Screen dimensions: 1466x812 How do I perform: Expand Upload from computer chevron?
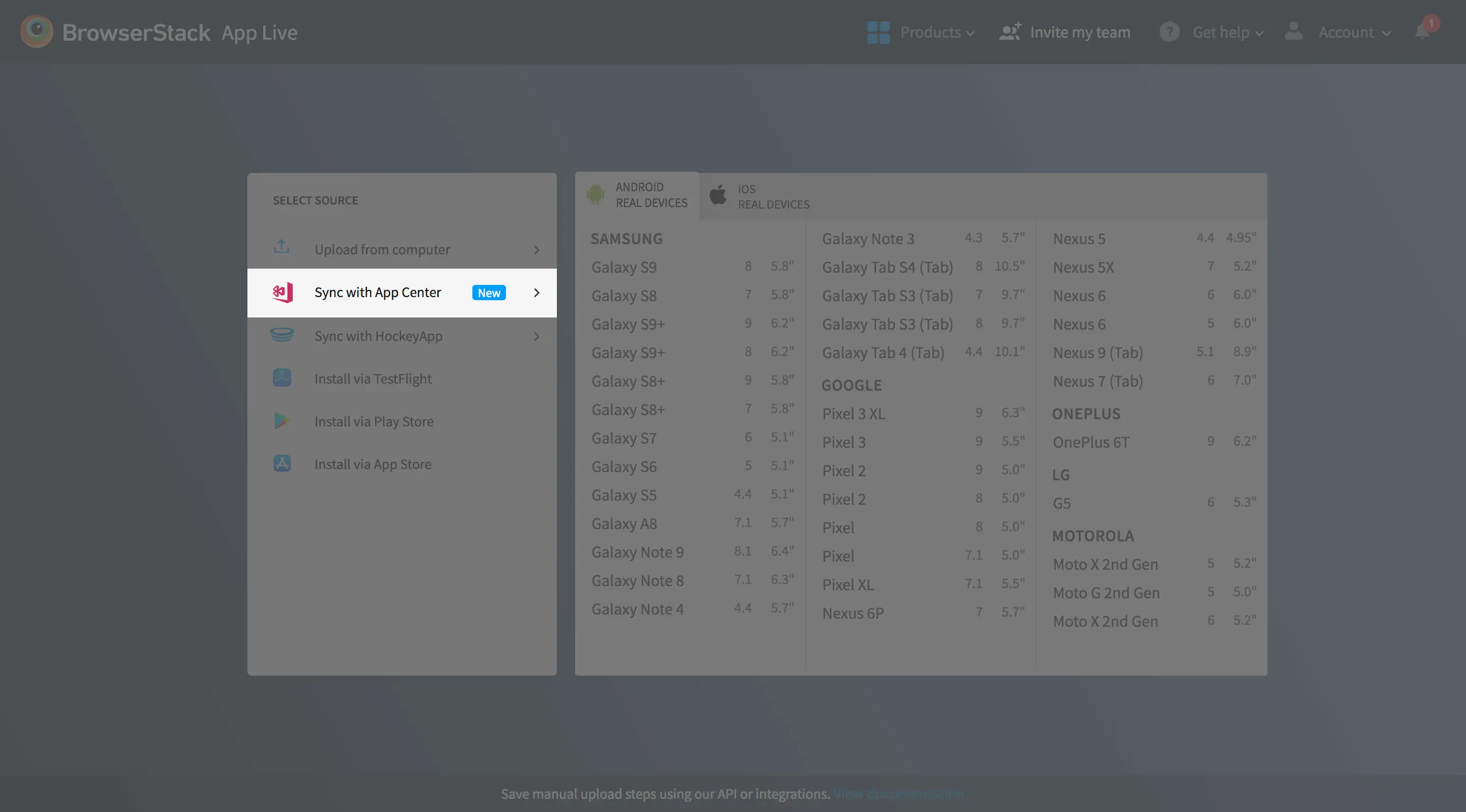(537, 250)
